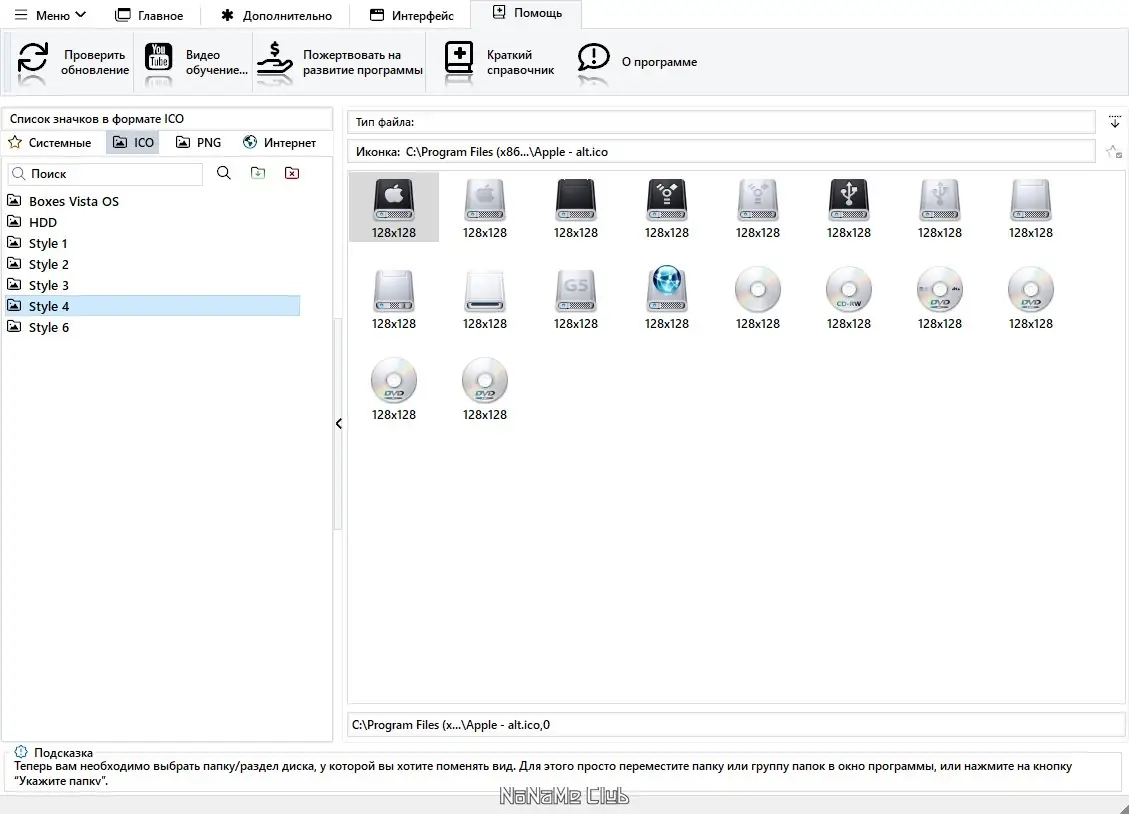
Task: Click the add folder green icon
Action: (258, 173)
